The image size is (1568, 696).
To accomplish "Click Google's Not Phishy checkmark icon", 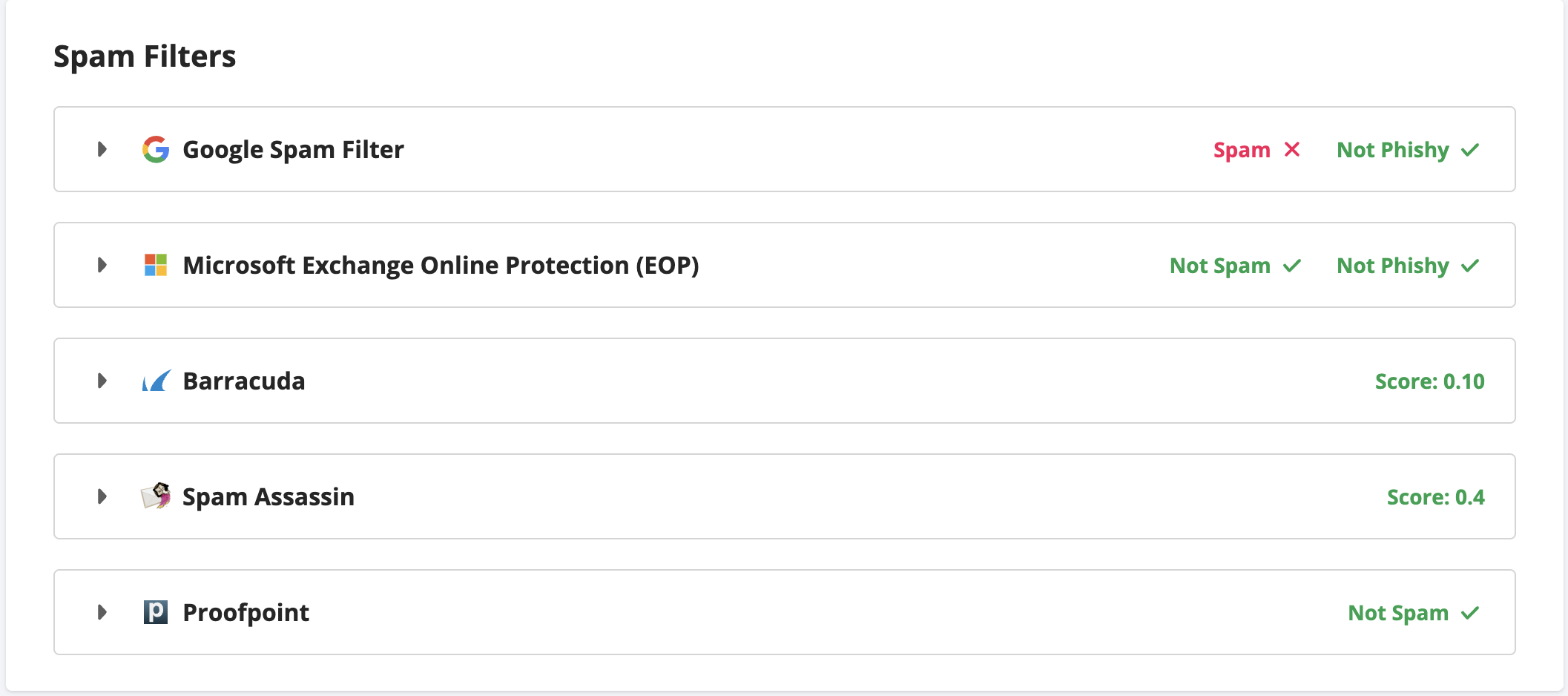I will [x=1470, y=150].
